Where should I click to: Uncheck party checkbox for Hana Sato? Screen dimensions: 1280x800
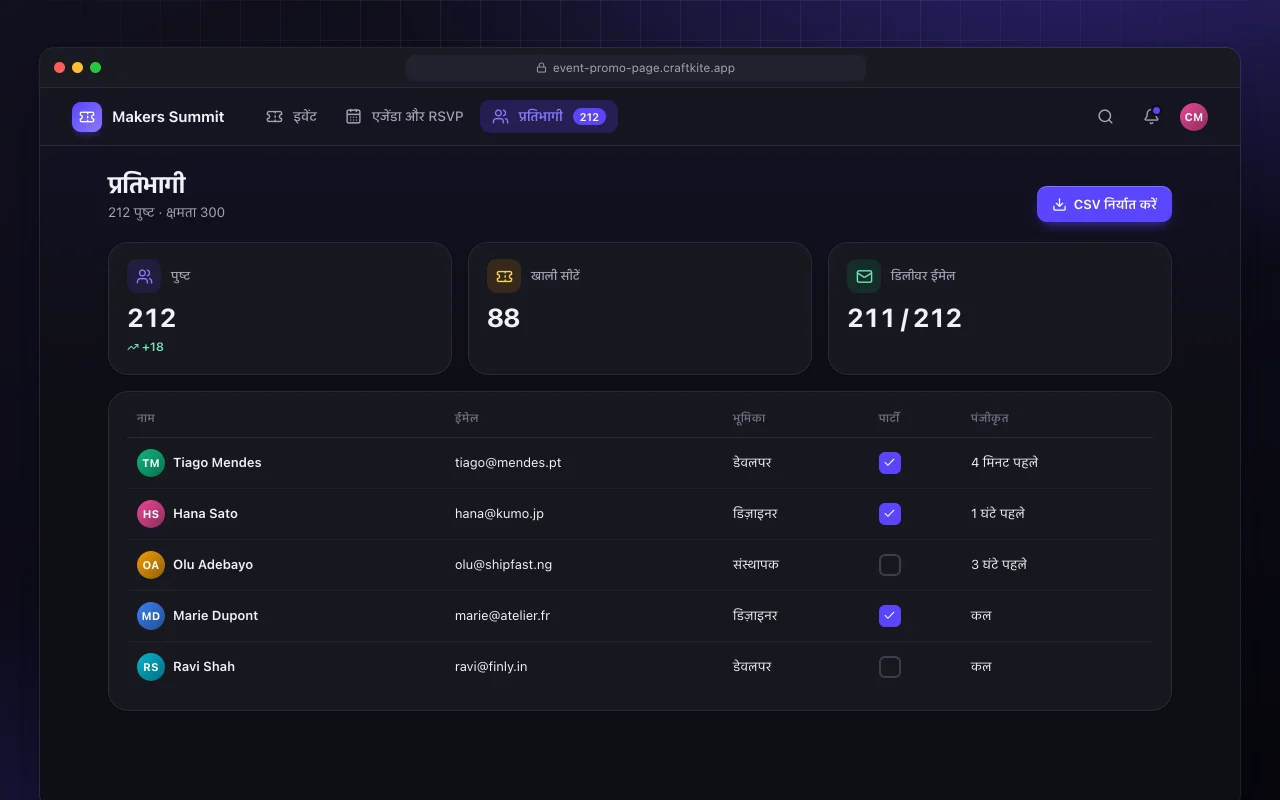click(x=890, y=514)
